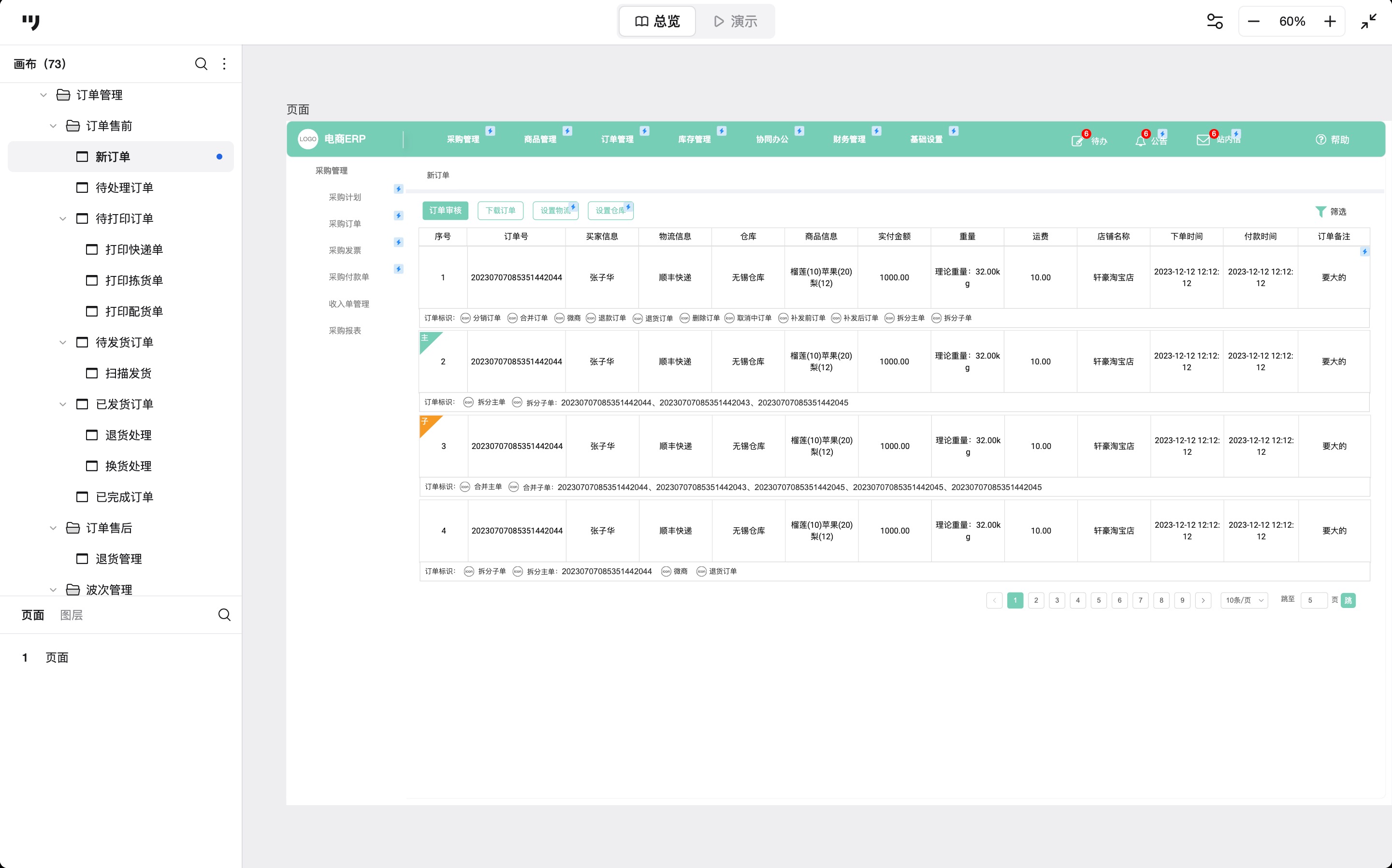Click the jump-to page number input field
1392x868 pixels.
(1313, 600)
